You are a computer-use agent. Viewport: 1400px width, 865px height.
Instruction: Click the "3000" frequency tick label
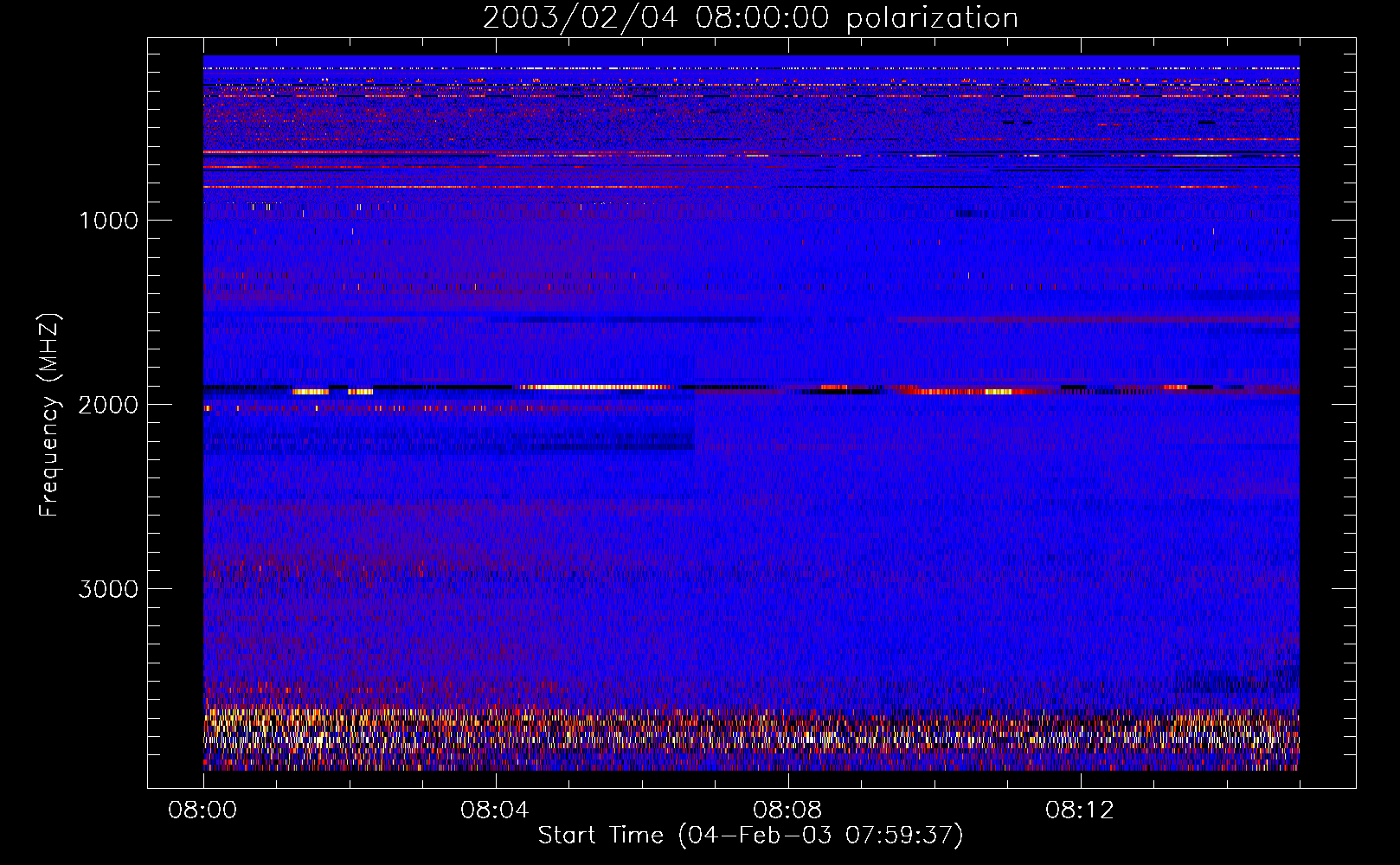(x=108, y=589)
